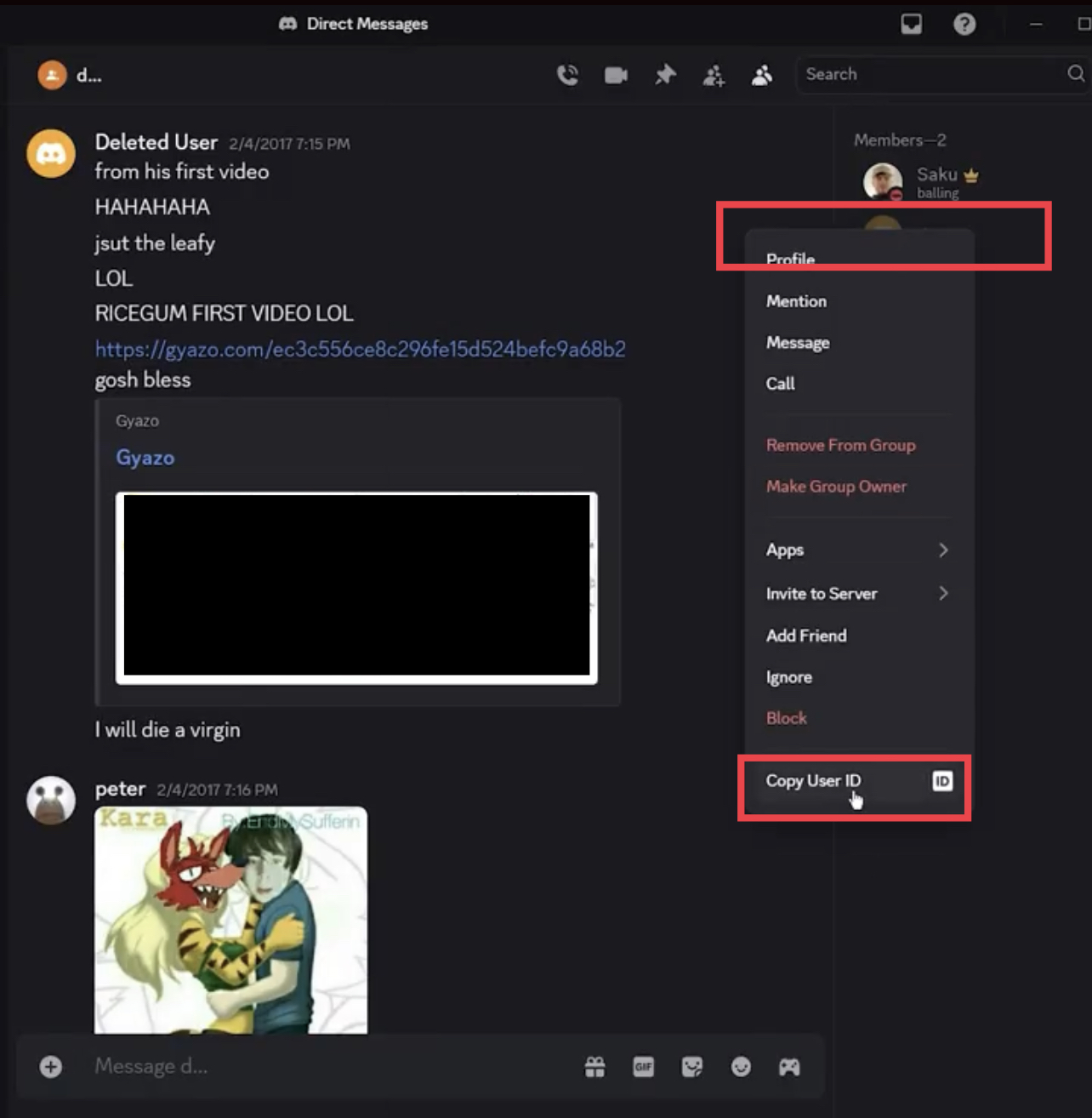This screenshot has height=1118, width=1092.
Task: Choose Block from the context menu
Action: tap(787, 718)
